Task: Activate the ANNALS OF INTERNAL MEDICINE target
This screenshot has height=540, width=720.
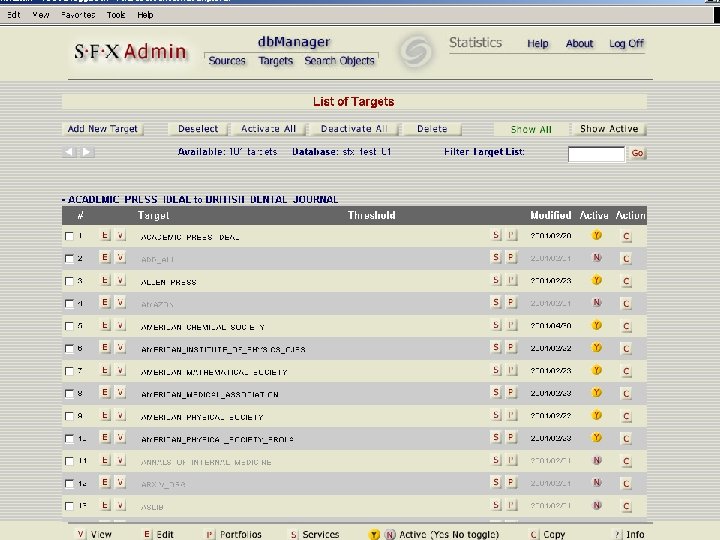Action: (596, 460)
